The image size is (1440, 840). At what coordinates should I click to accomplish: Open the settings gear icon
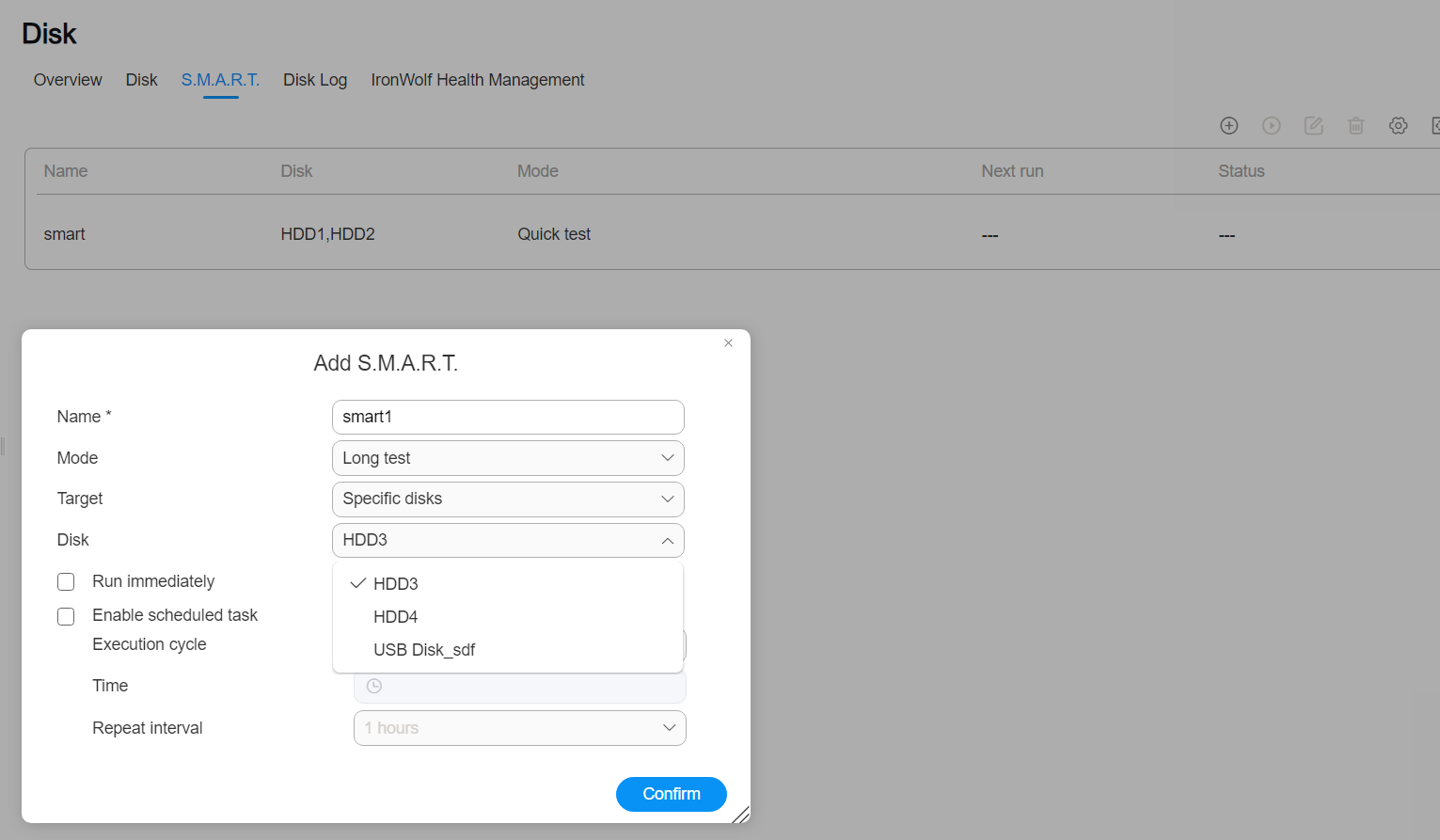point(1398,125)
